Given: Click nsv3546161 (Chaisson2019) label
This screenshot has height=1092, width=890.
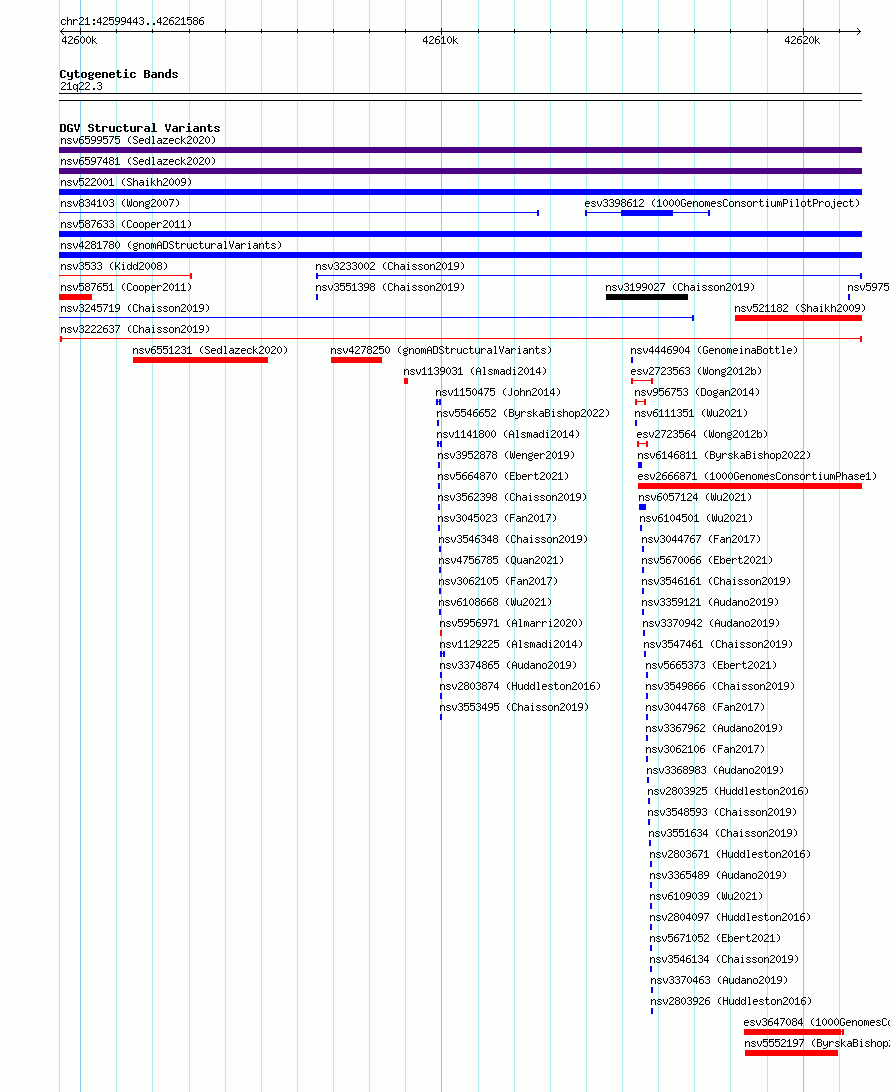Looking at the screenshot, I should point(717,581).
